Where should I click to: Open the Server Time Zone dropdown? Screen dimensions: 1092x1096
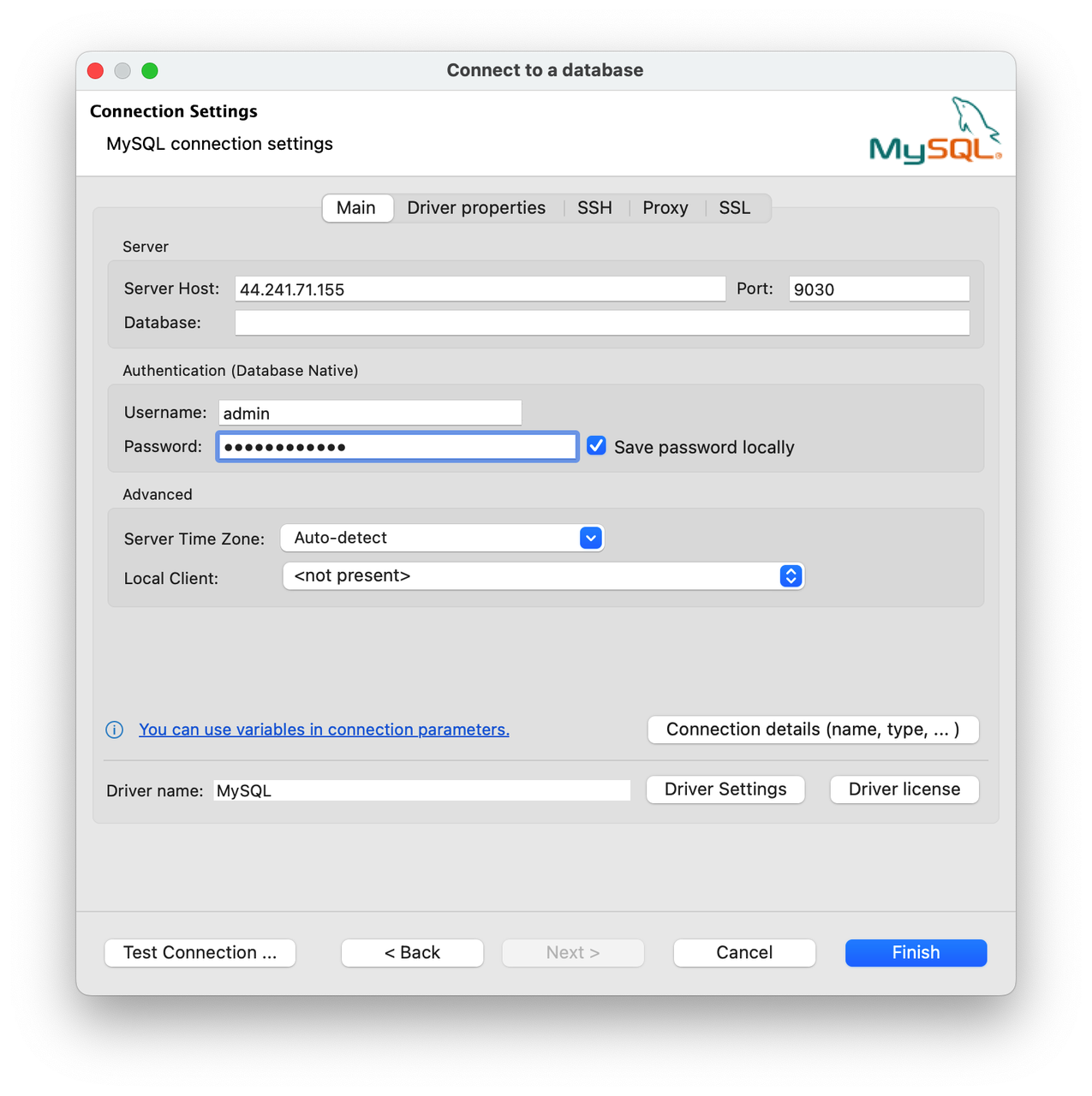[590, 538]
